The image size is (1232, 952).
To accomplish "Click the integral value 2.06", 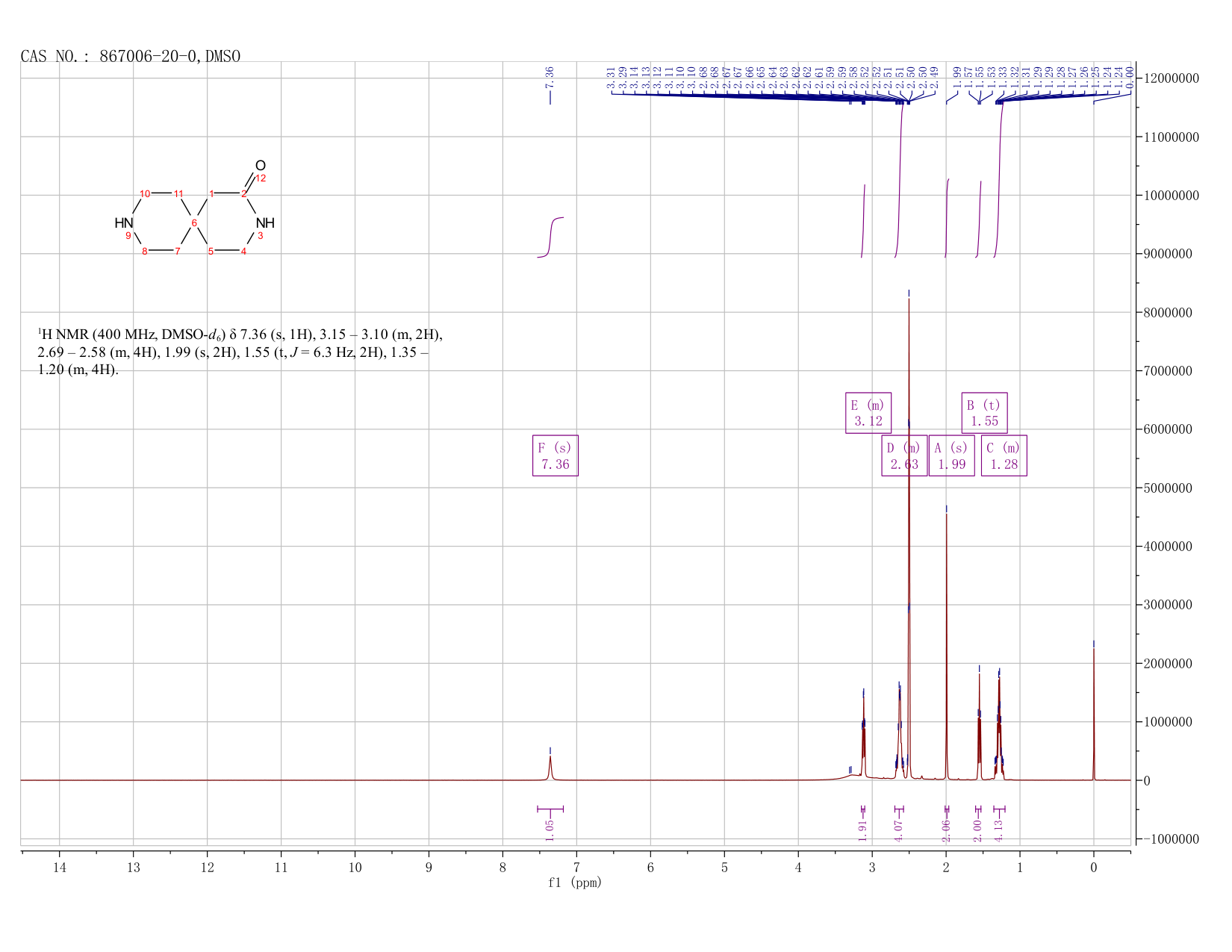I will pos(946,830).
